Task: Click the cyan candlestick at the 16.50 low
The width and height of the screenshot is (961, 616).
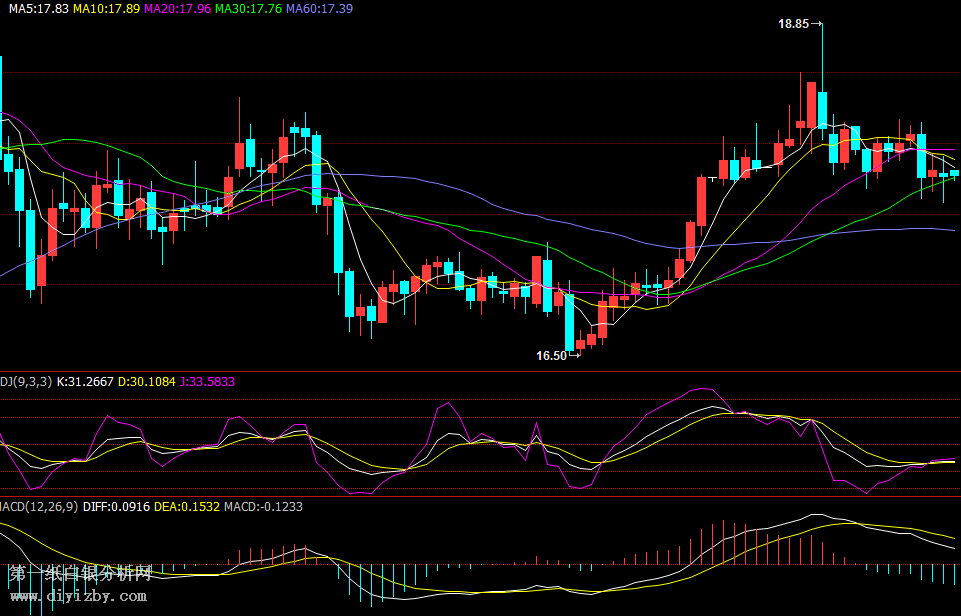Action: [x=570, y=322]
